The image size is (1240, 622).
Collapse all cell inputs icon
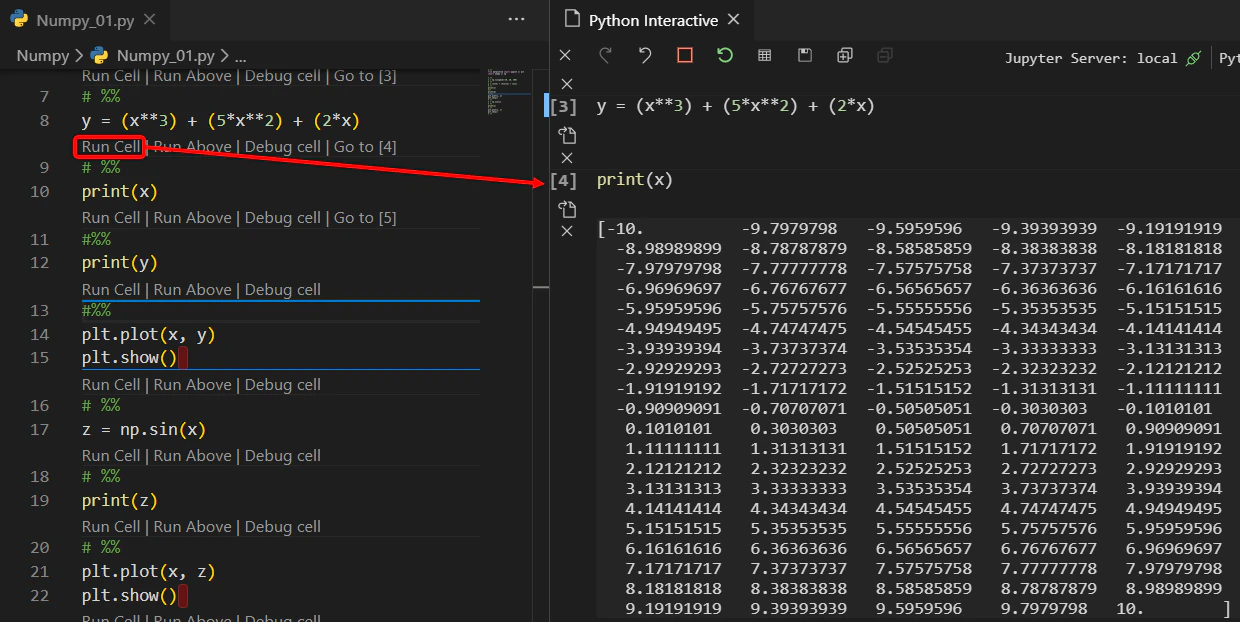click(x=885, y=56)
